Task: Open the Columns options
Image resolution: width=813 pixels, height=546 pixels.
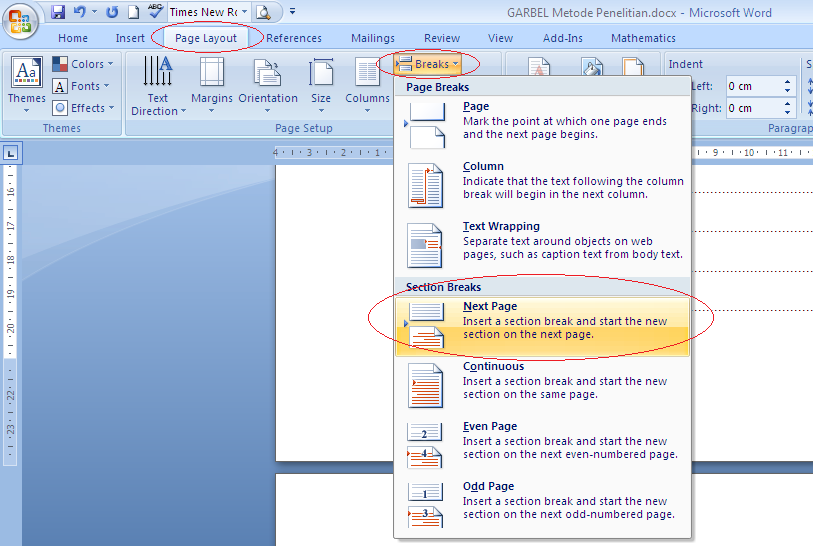Action: click(367, 85)
